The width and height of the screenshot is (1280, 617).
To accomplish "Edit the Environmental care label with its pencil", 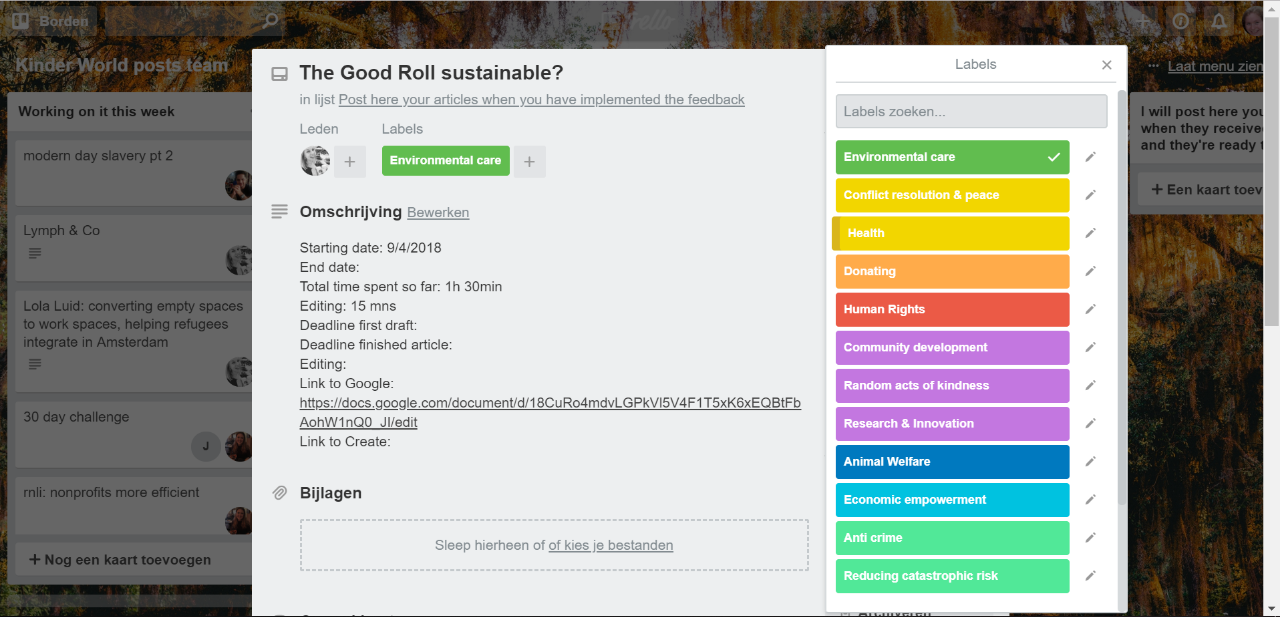I will [x=1090, y=157].
